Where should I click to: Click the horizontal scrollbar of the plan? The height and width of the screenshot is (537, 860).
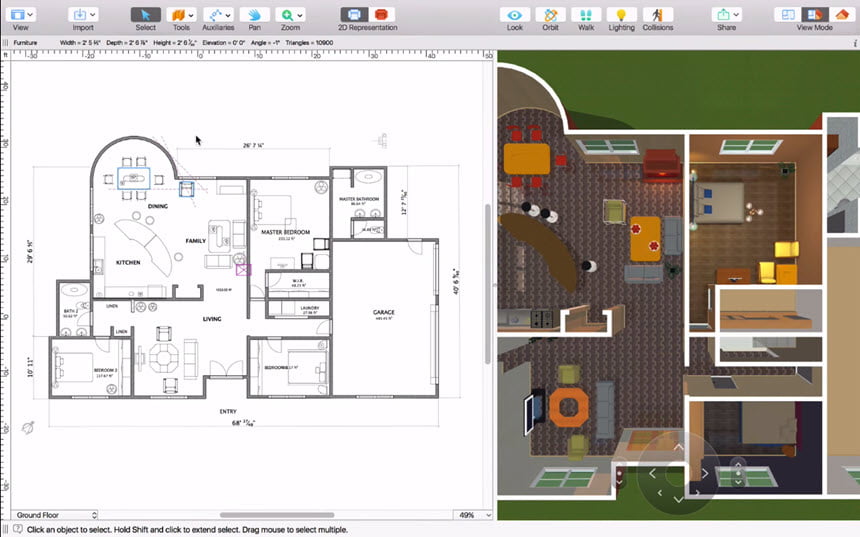coord(277,515)
